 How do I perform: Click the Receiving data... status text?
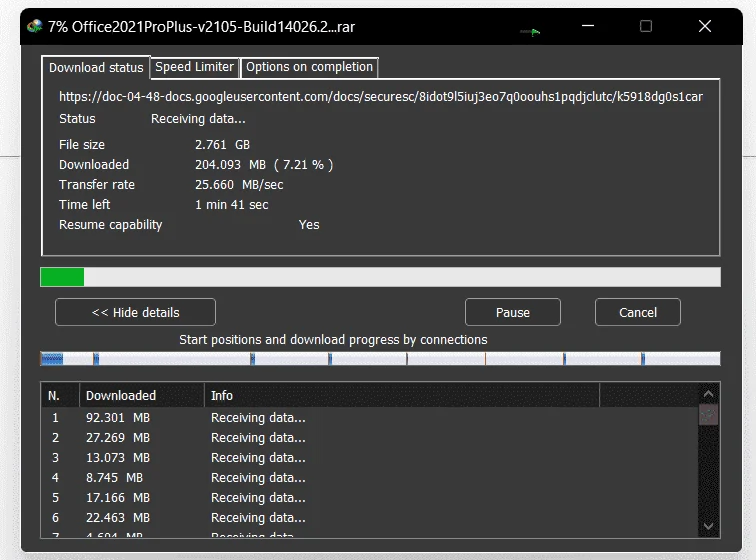198,119
